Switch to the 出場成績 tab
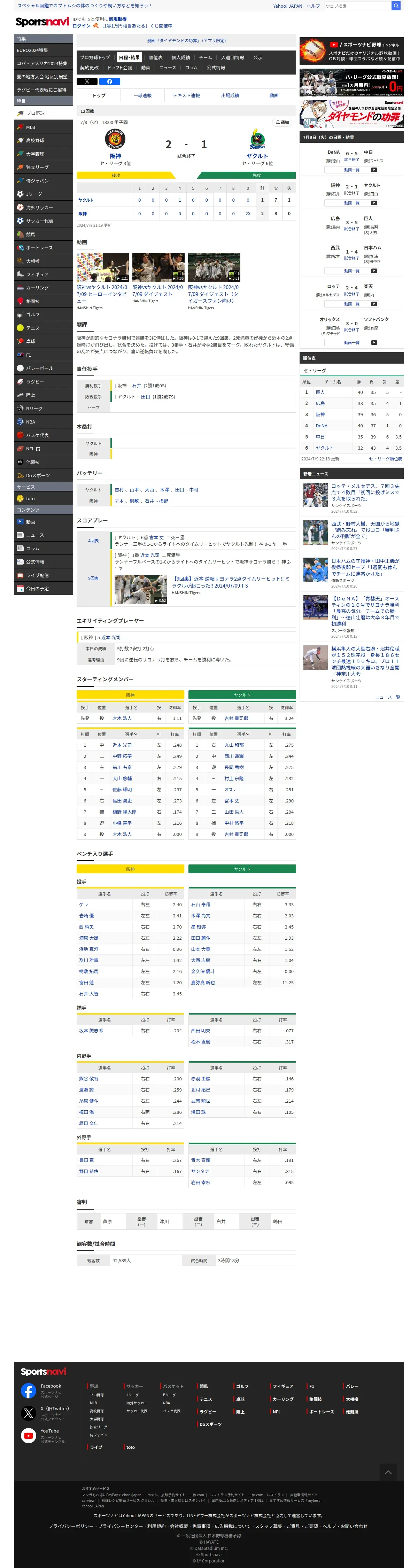Image resolution: width=418 pixels, height=1568 pixels. (x=230, y=95)
